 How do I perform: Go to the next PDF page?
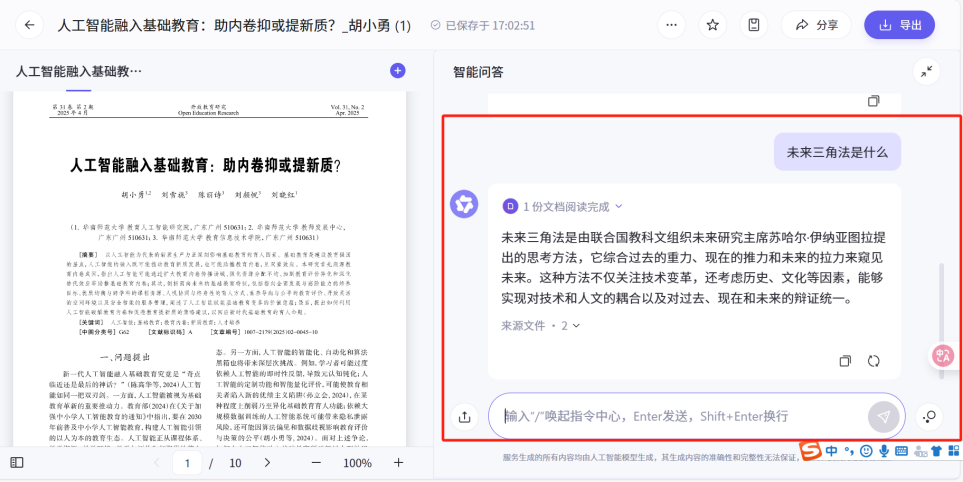267,462
